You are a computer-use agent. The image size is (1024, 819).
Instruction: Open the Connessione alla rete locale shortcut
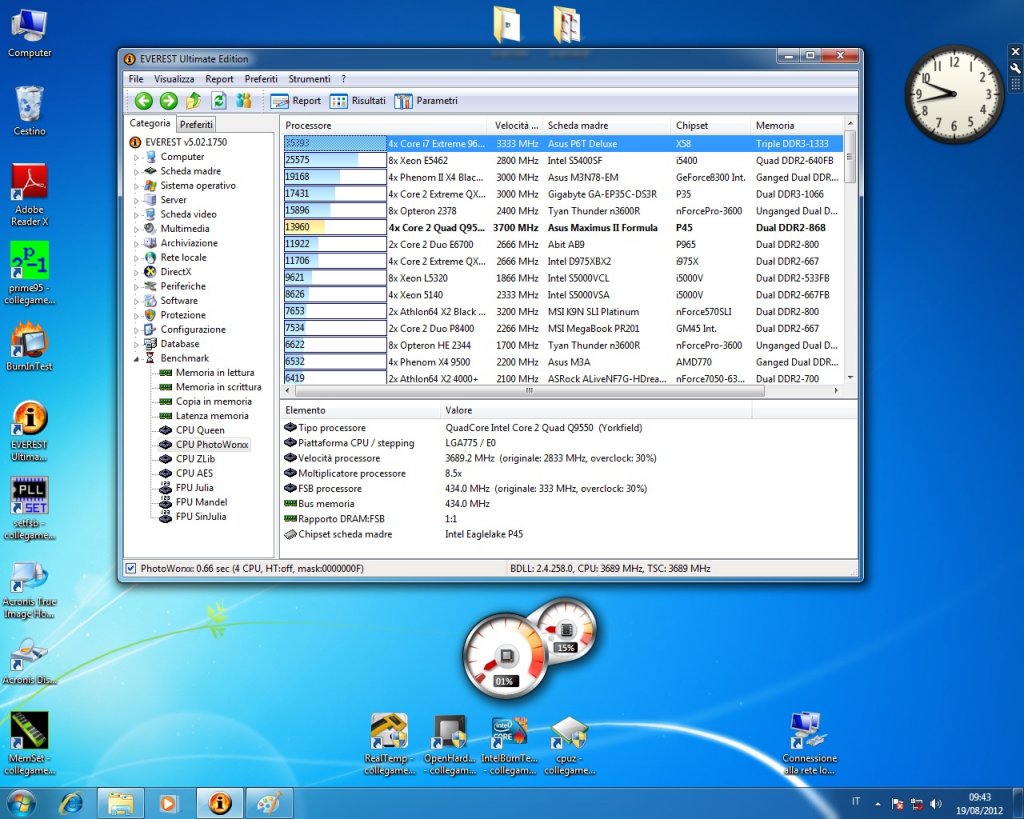pos(810,745)
